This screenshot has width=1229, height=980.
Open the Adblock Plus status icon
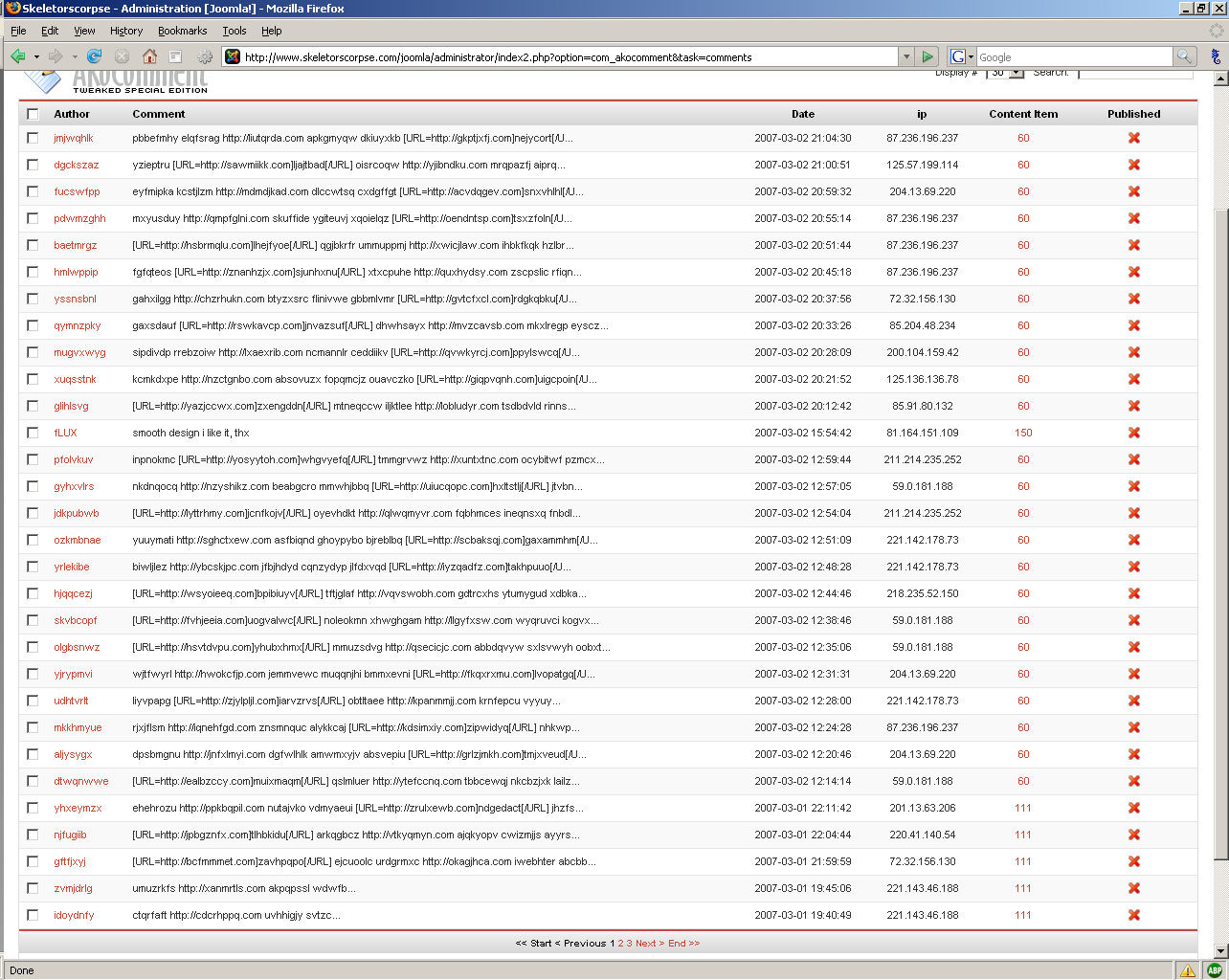1215,969
